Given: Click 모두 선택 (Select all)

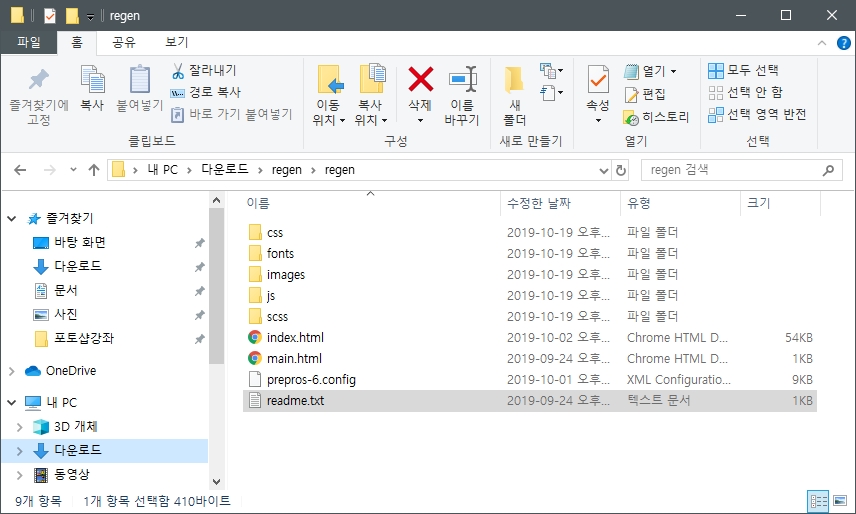Looking at the screenshot, I should click(744, 70).
